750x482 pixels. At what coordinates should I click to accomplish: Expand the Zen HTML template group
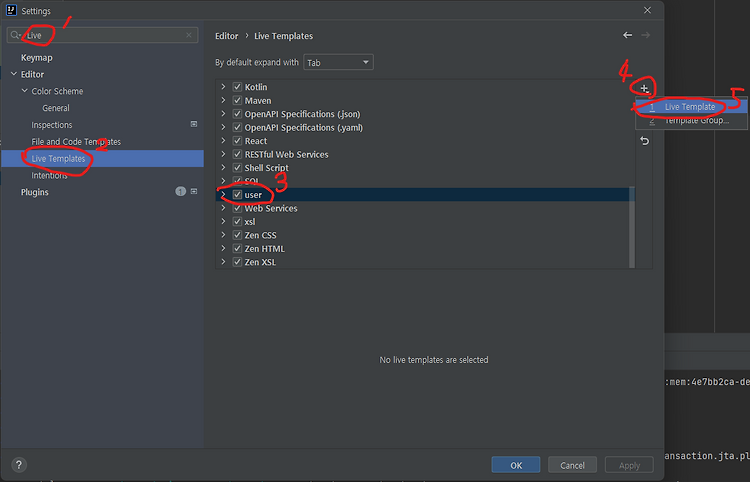pos(223,248)
